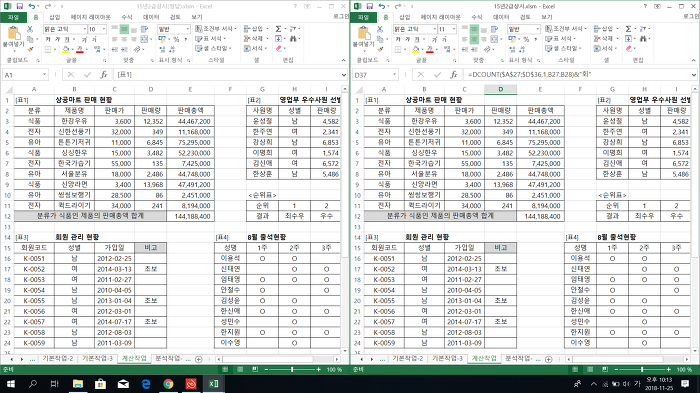Click Chrome icon in Windows taskbar

click(168, 384)
